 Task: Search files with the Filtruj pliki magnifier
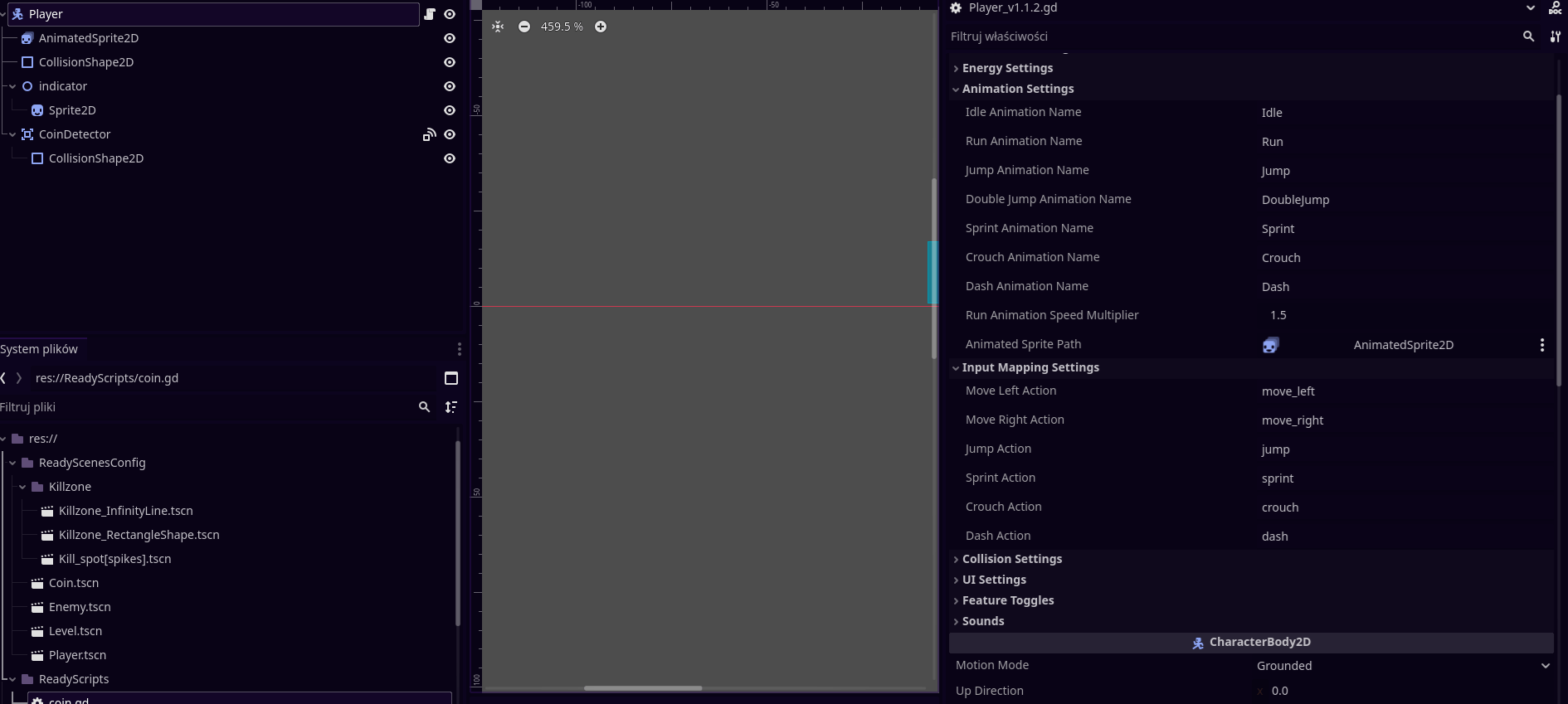(424, 407)
